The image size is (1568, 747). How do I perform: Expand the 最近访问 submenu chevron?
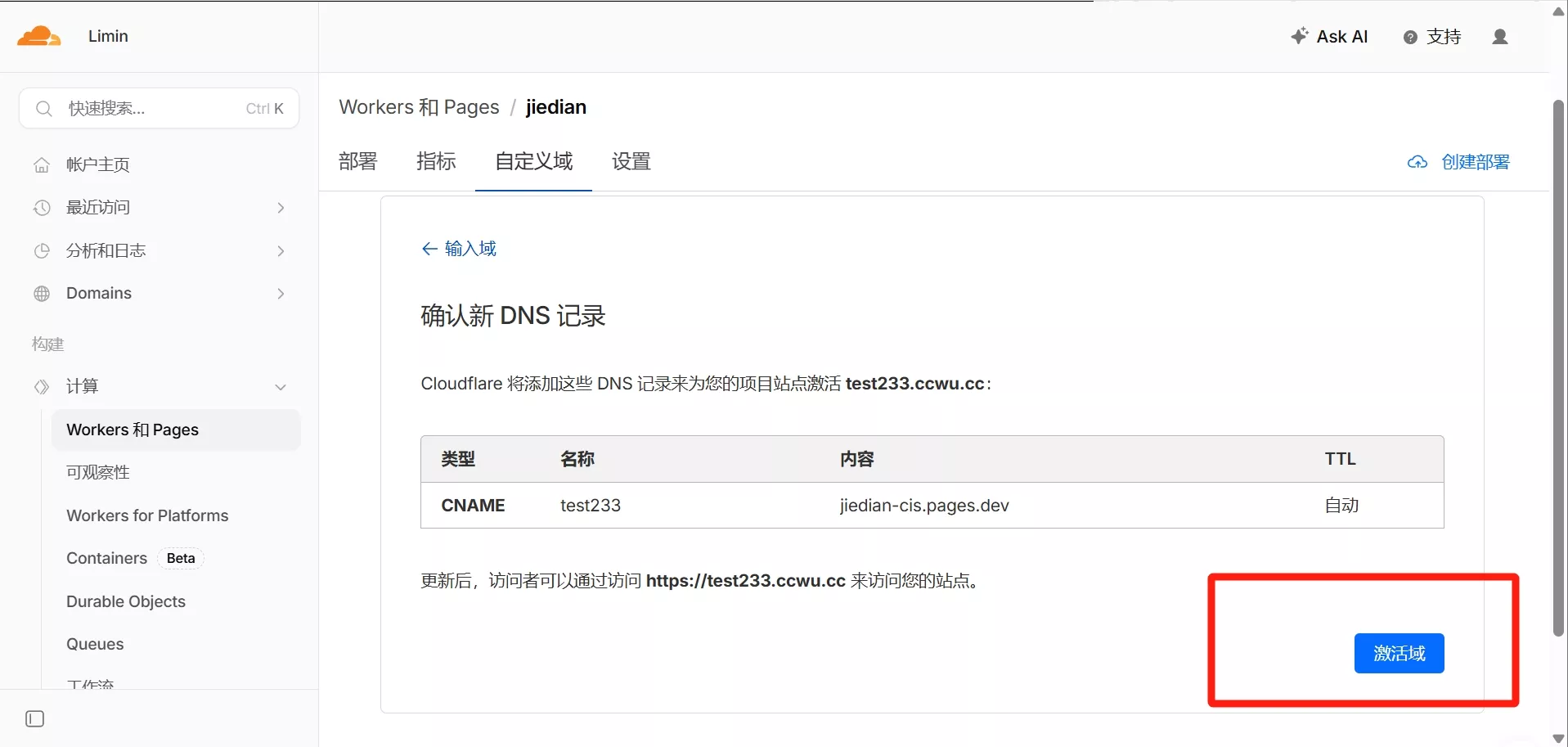pyautogui.click(x=281, y=208)
